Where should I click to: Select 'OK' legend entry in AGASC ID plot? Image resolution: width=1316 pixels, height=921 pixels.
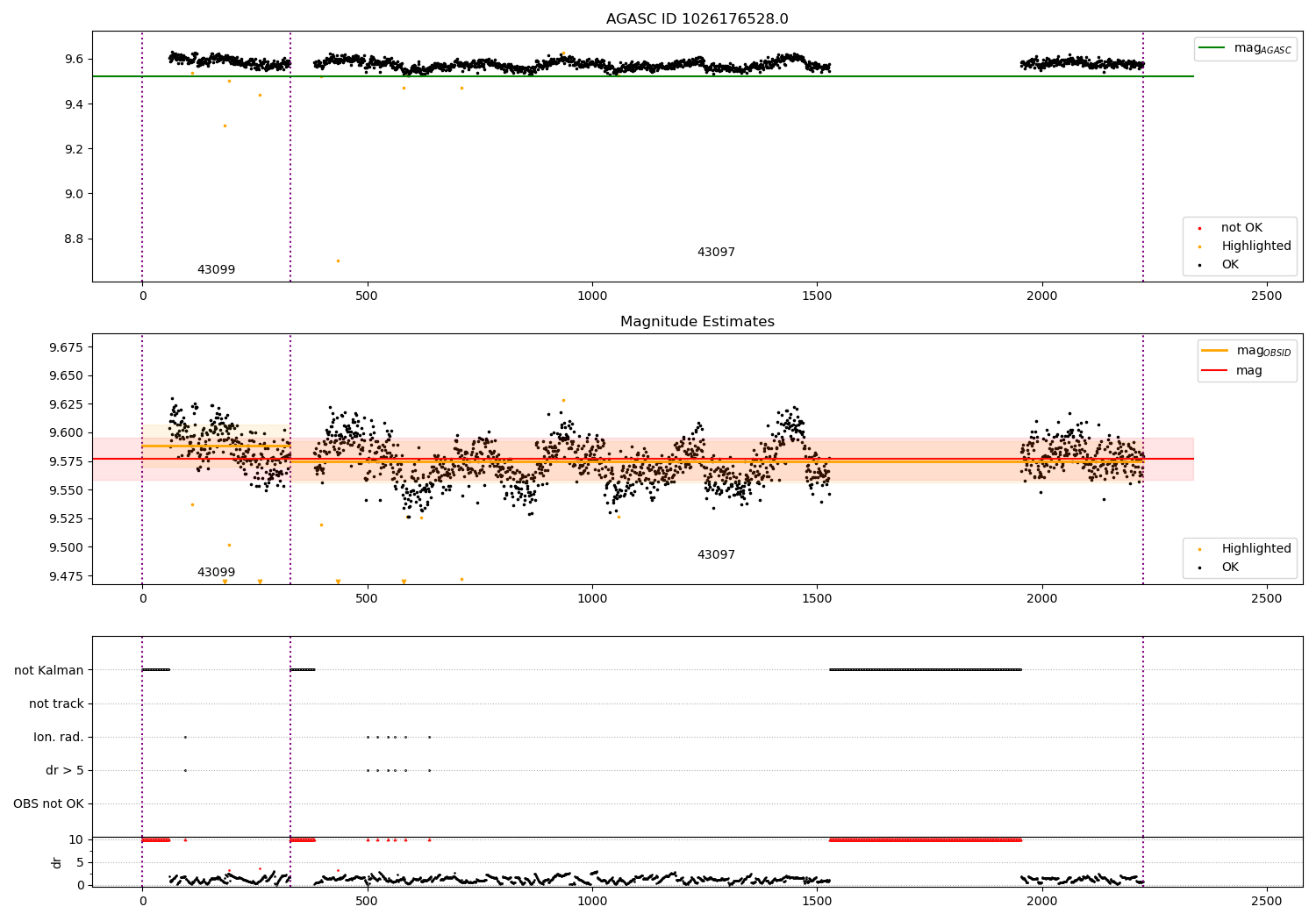point(1219,265)
